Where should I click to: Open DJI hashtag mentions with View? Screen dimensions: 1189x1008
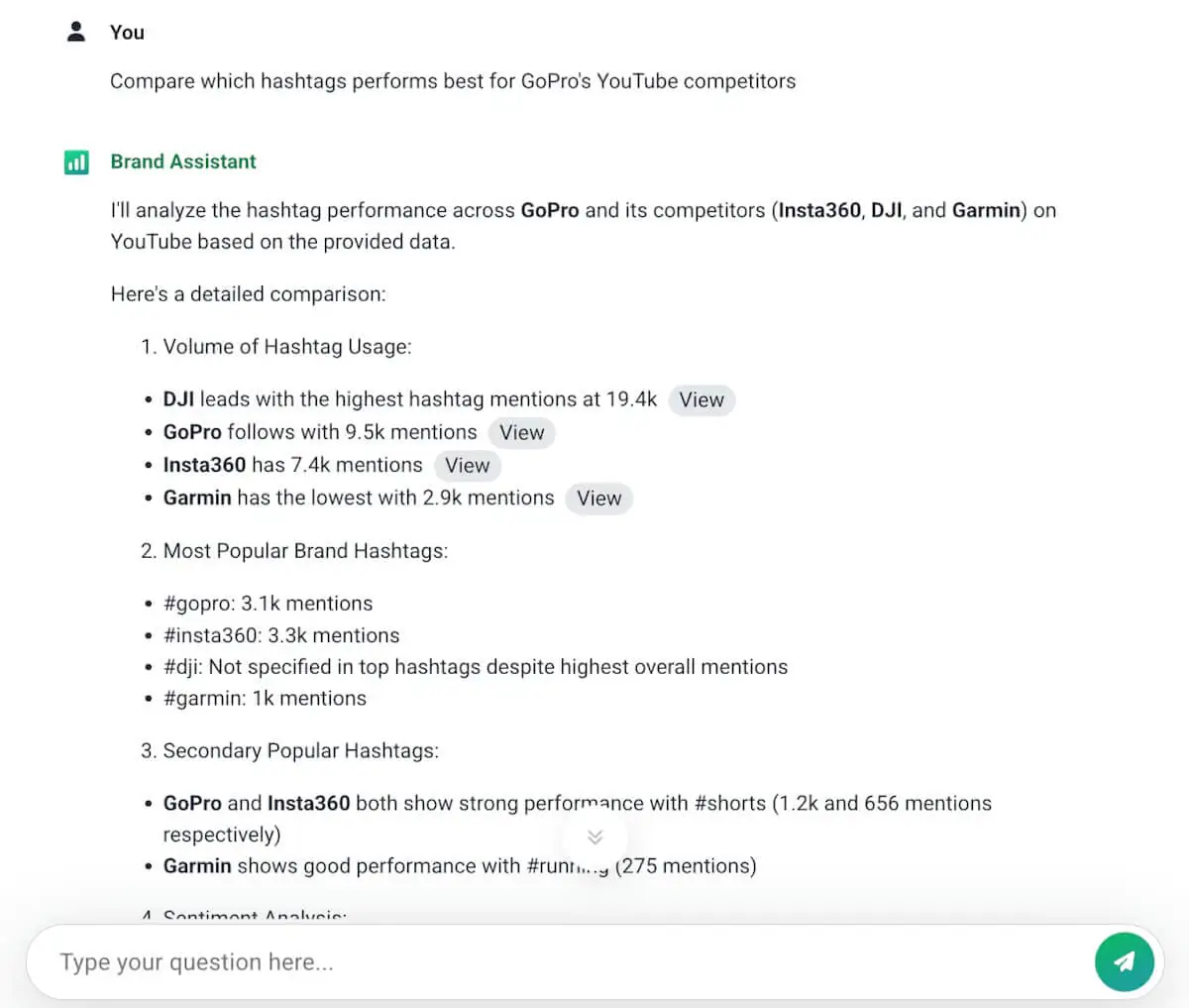tap(702, 399)
